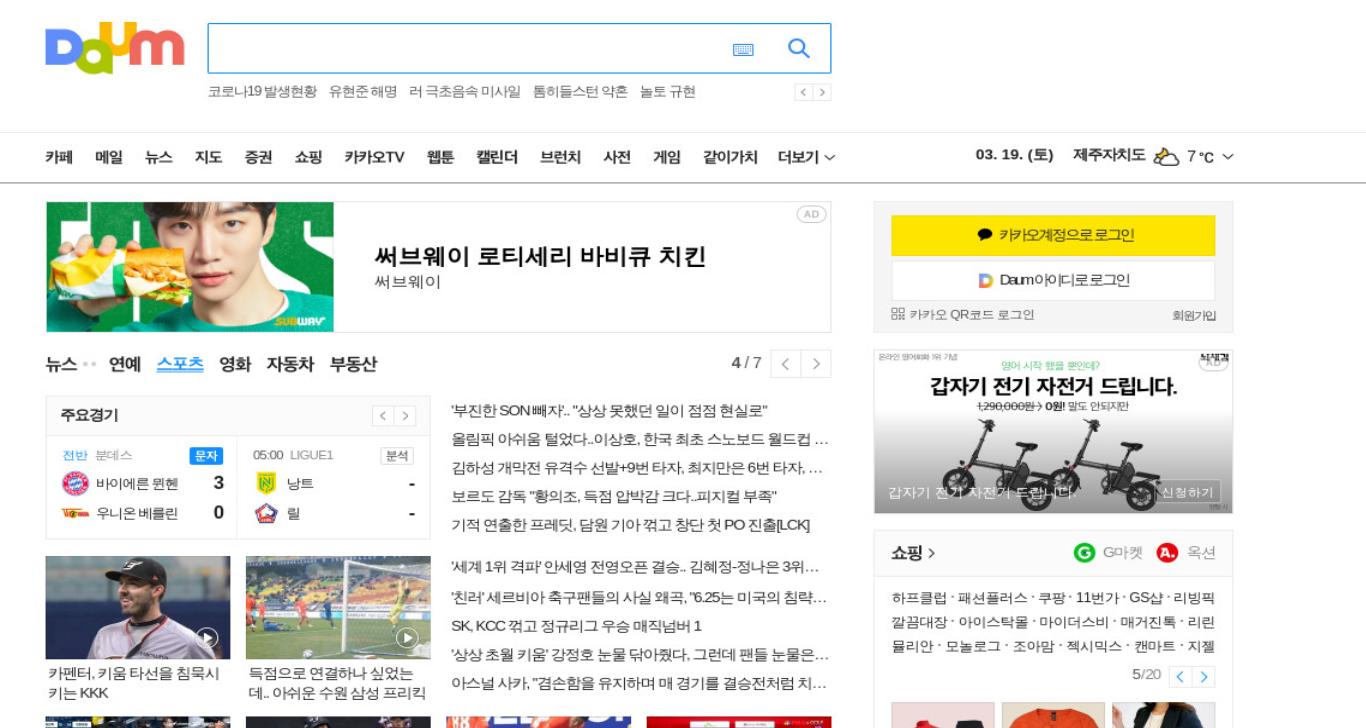Open the 쇼핑 menu item
Viewport: 1366px width, 728px height.
pos(308,157)
